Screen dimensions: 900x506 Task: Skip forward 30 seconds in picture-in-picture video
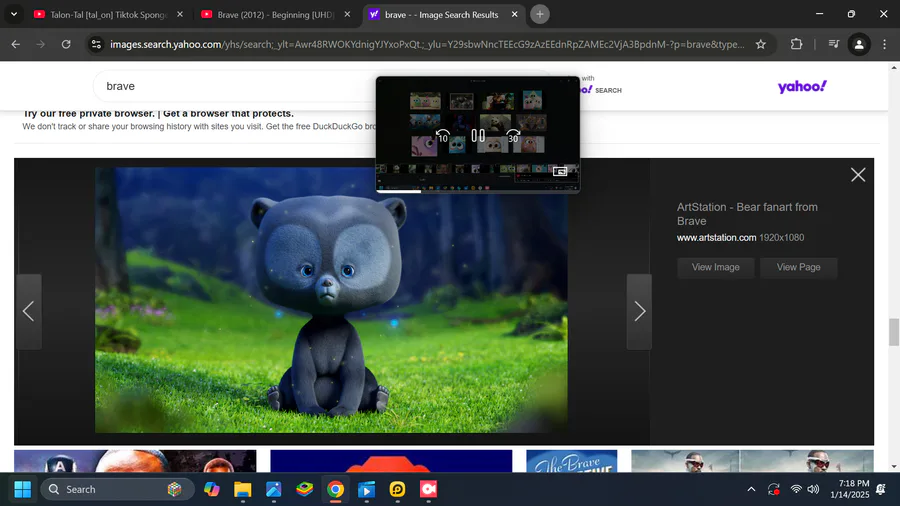pyautogui.click(x=513, y=136)
